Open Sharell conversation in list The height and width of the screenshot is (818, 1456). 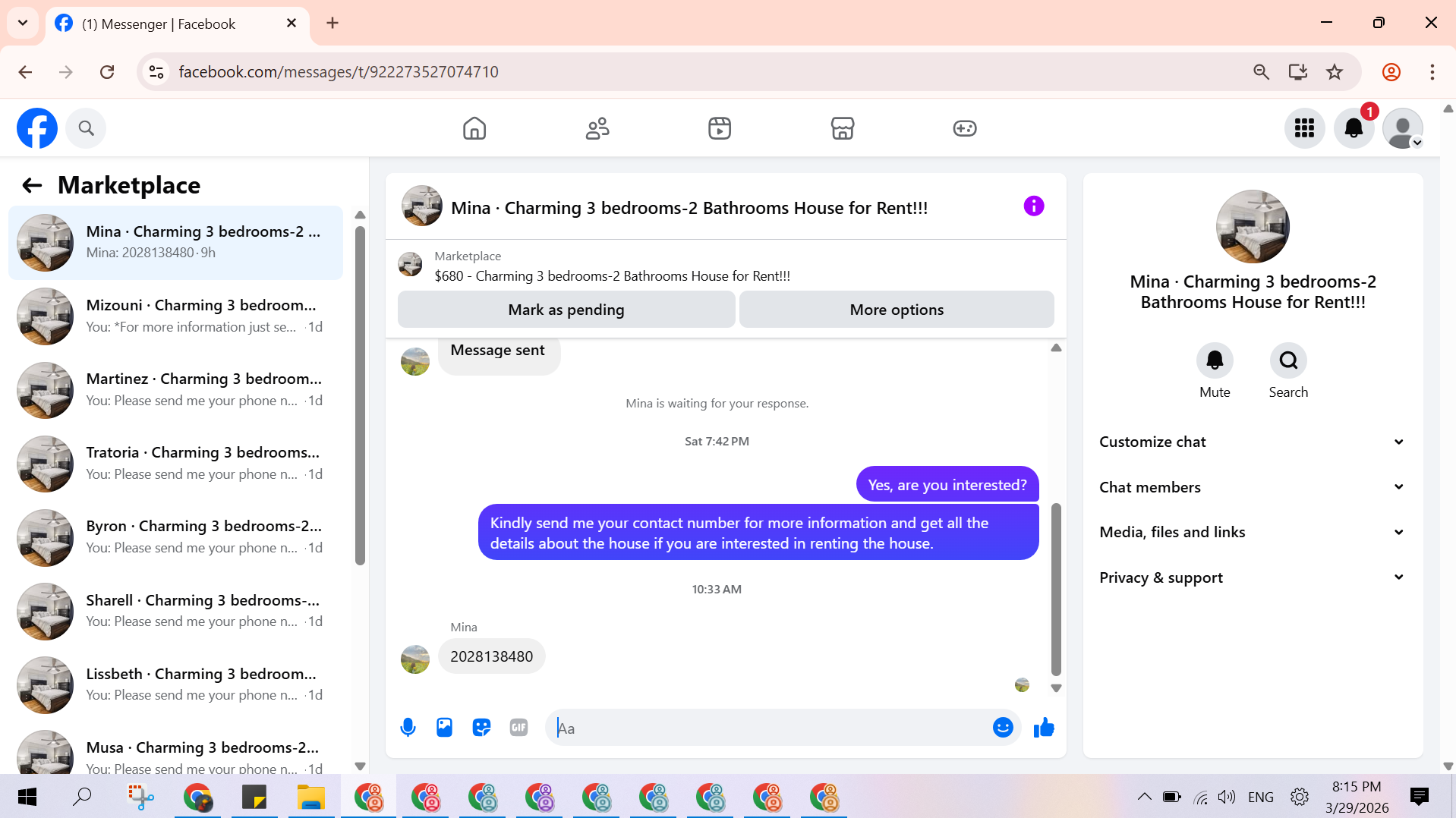(x=176, y=612)
